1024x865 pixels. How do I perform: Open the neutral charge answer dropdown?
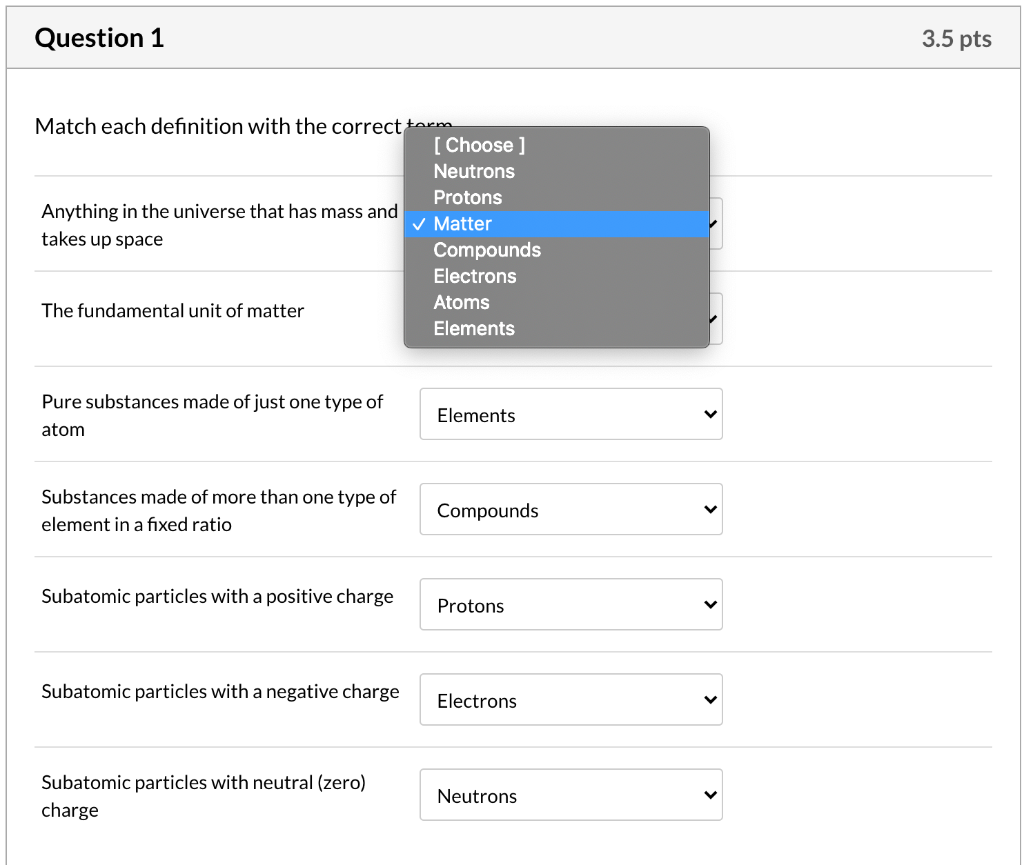[570, 795]
